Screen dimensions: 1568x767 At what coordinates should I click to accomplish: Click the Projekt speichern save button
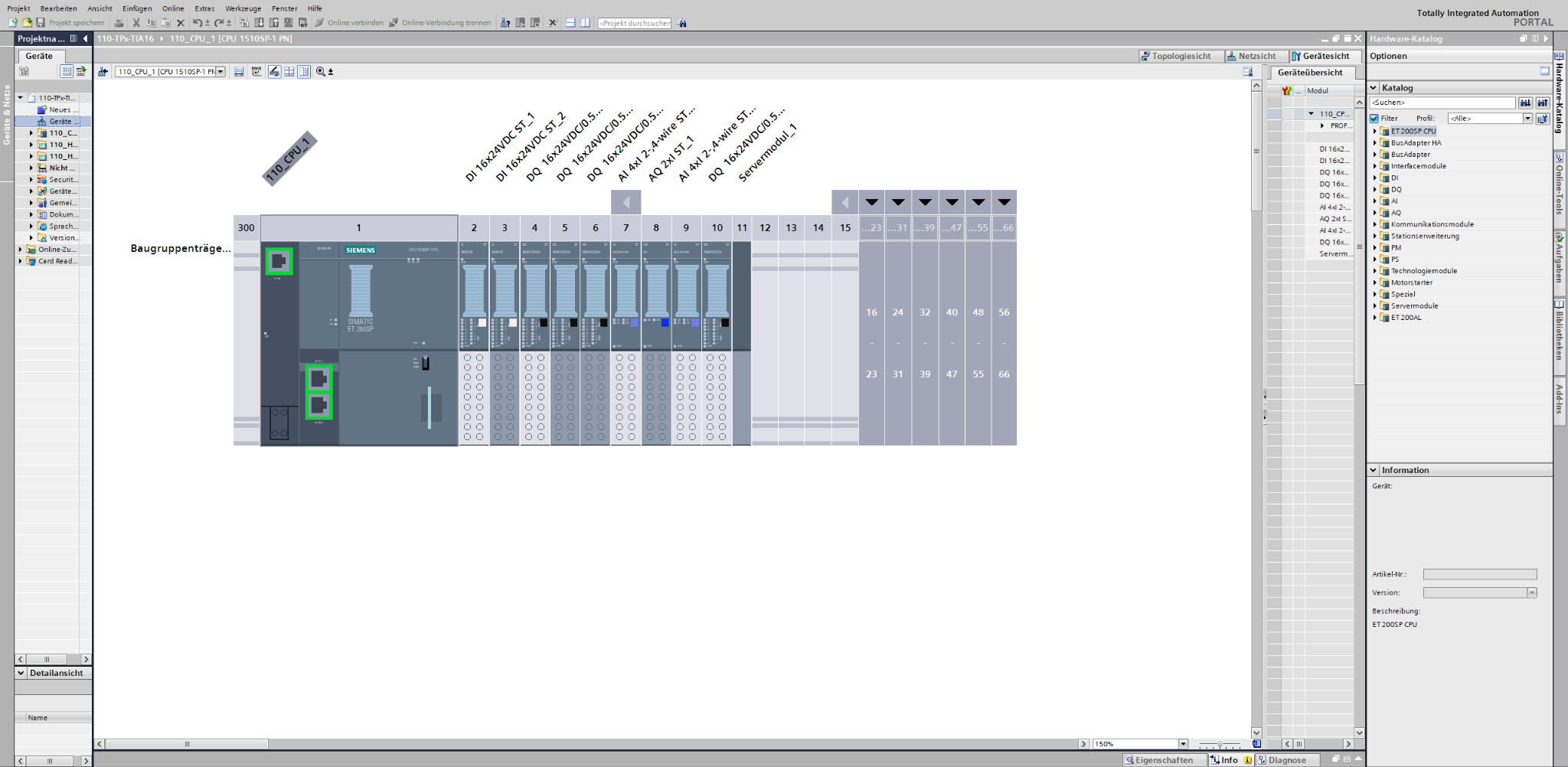(70, 23)
